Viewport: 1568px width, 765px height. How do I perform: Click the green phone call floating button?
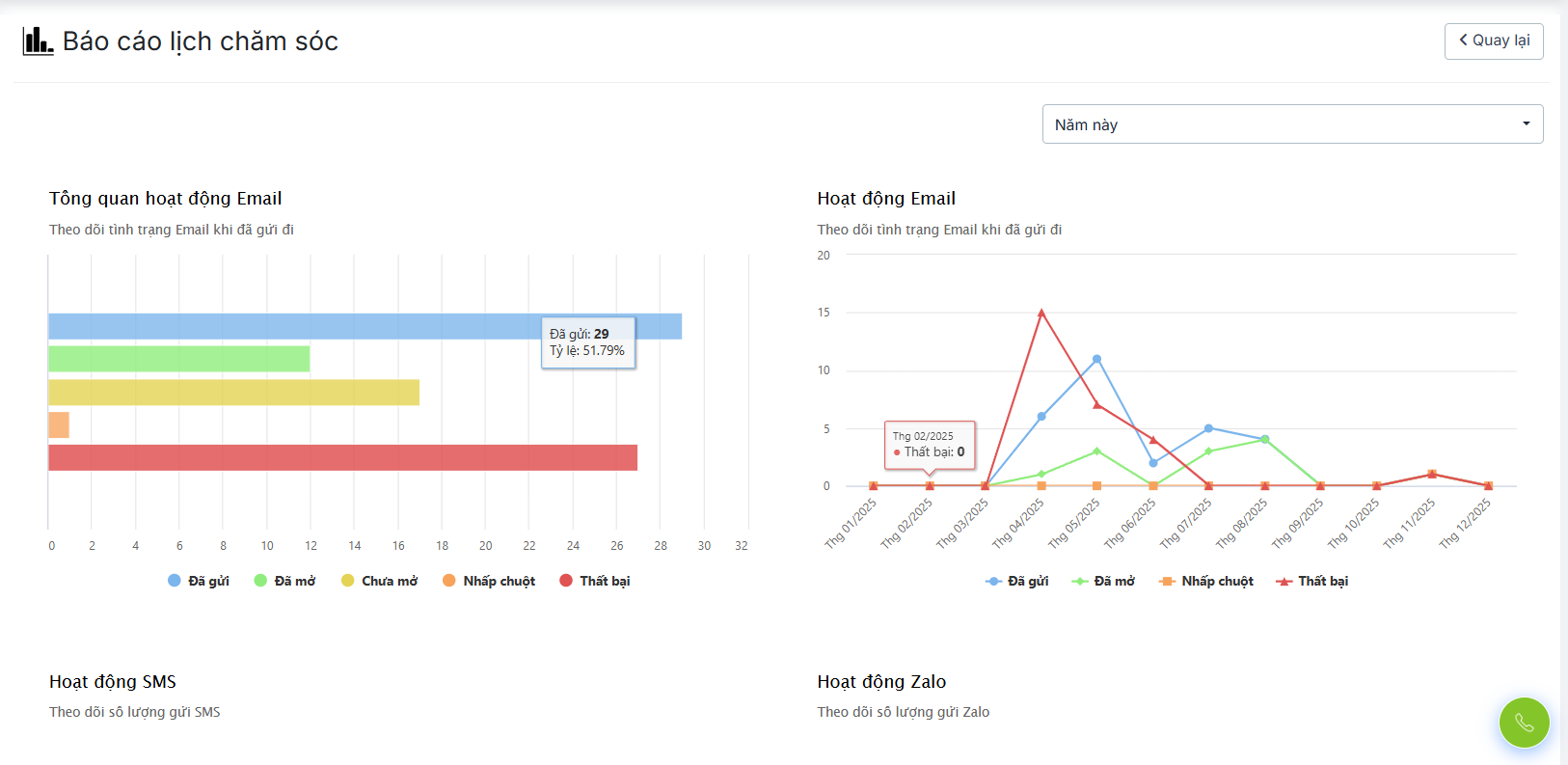click(1524, 723)
